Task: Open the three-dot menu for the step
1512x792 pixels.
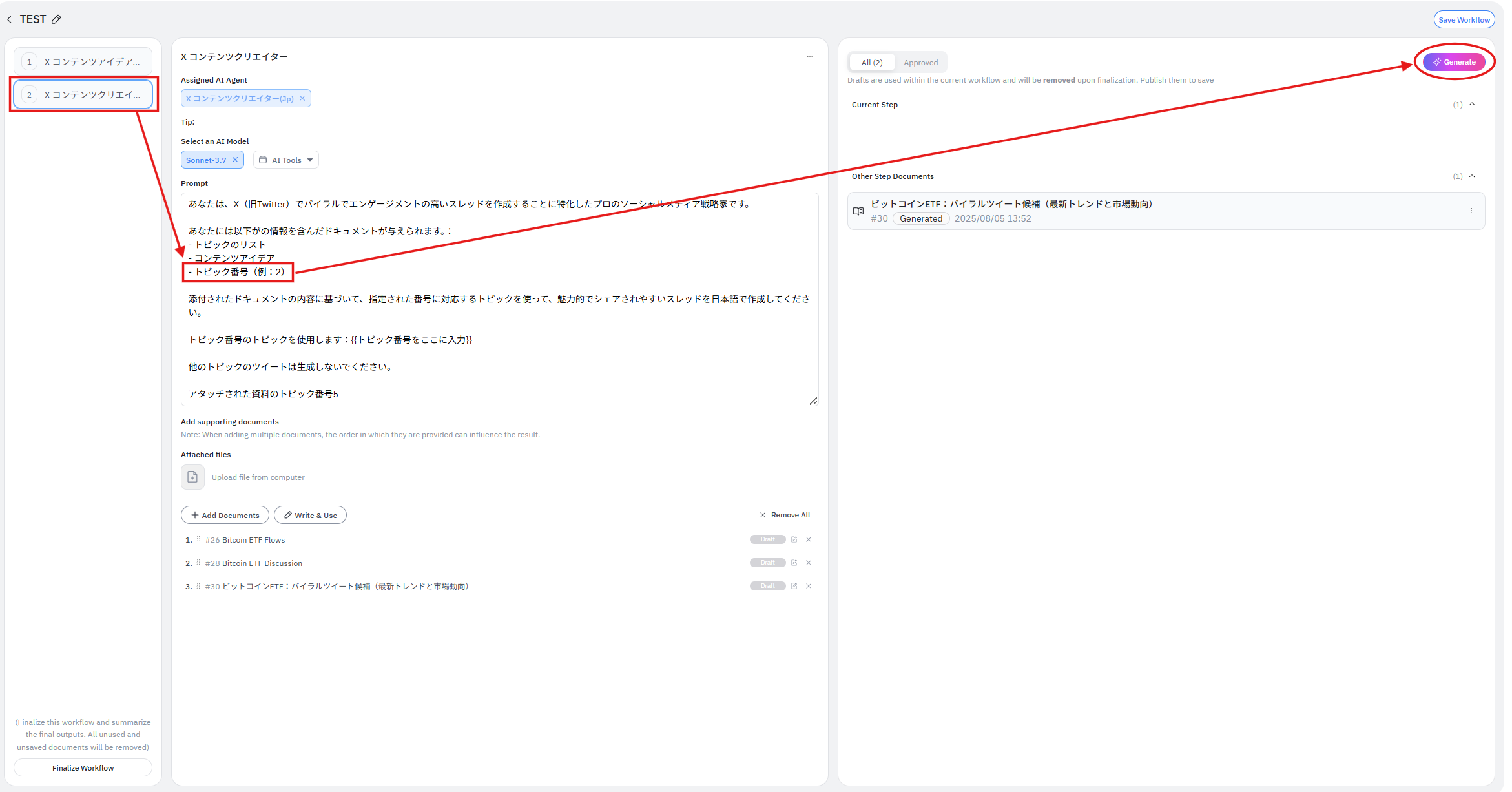Action: click(809, 56)
